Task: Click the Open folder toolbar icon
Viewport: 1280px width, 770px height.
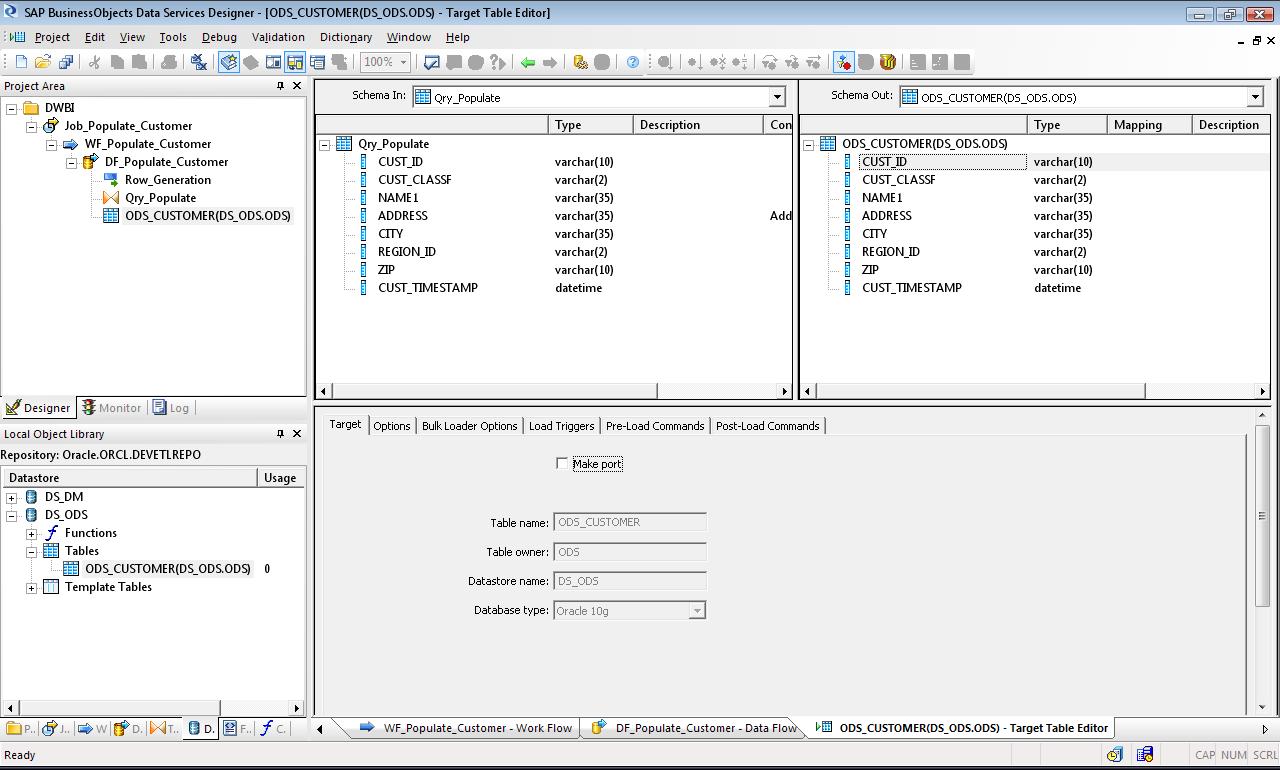Action: [x=43, y=62]
